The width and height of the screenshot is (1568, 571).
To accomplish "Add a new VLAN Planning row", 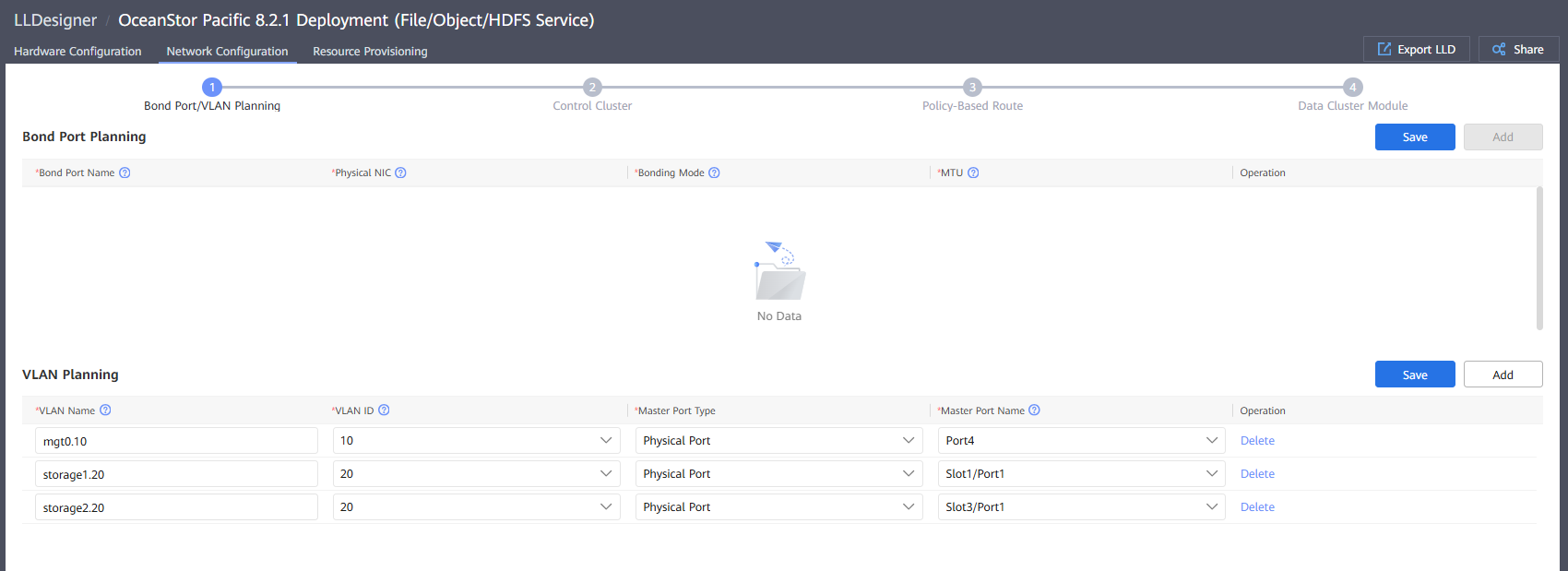I will click(x=1503, y=375).
